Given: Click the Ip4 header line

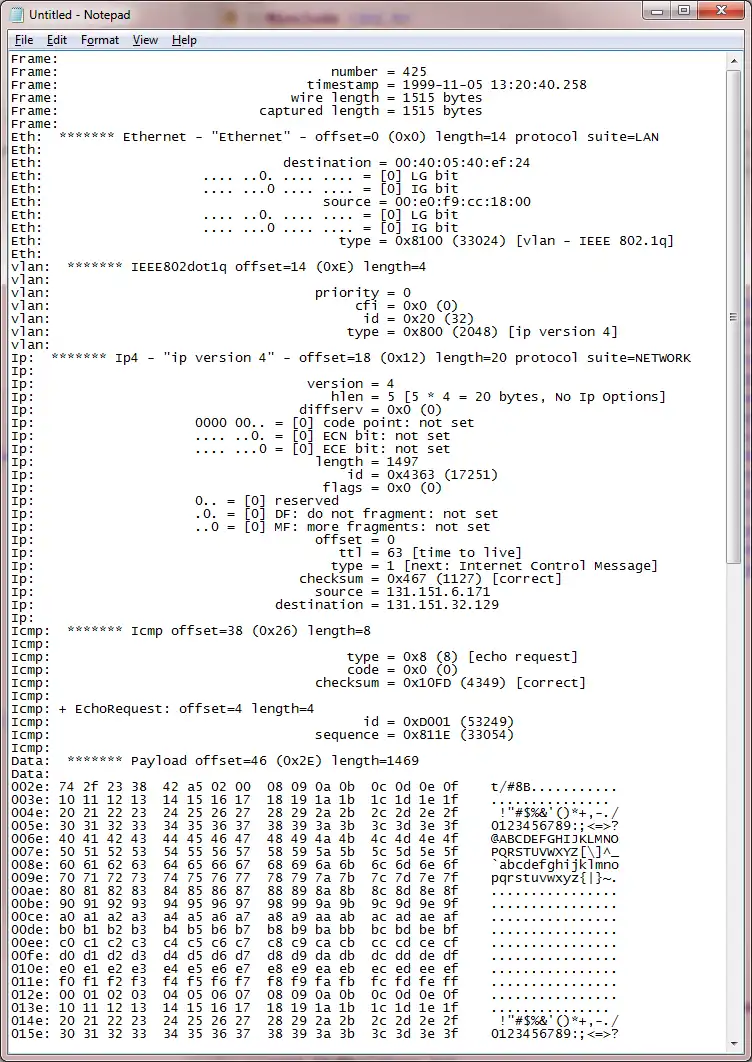Looking at the screenshot, I should click(x=371, y=358).
